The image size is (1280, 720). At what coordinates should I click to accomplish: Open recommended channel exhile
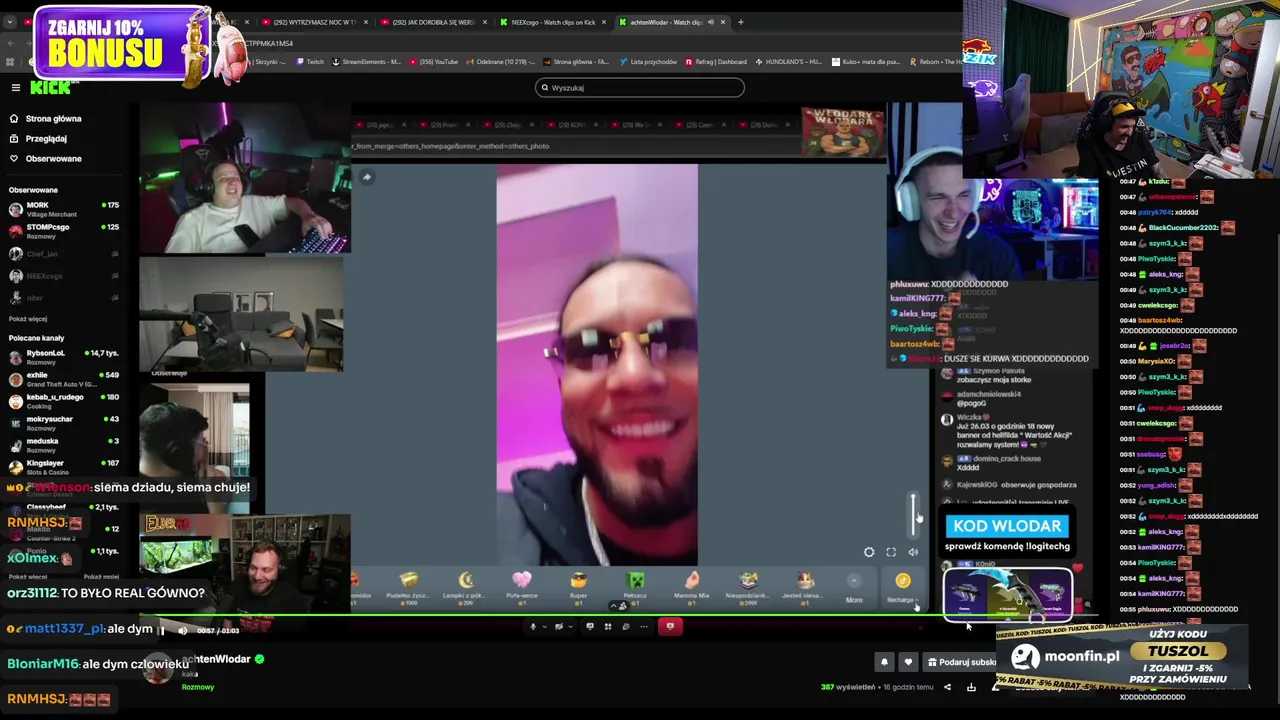click(63, 379)
